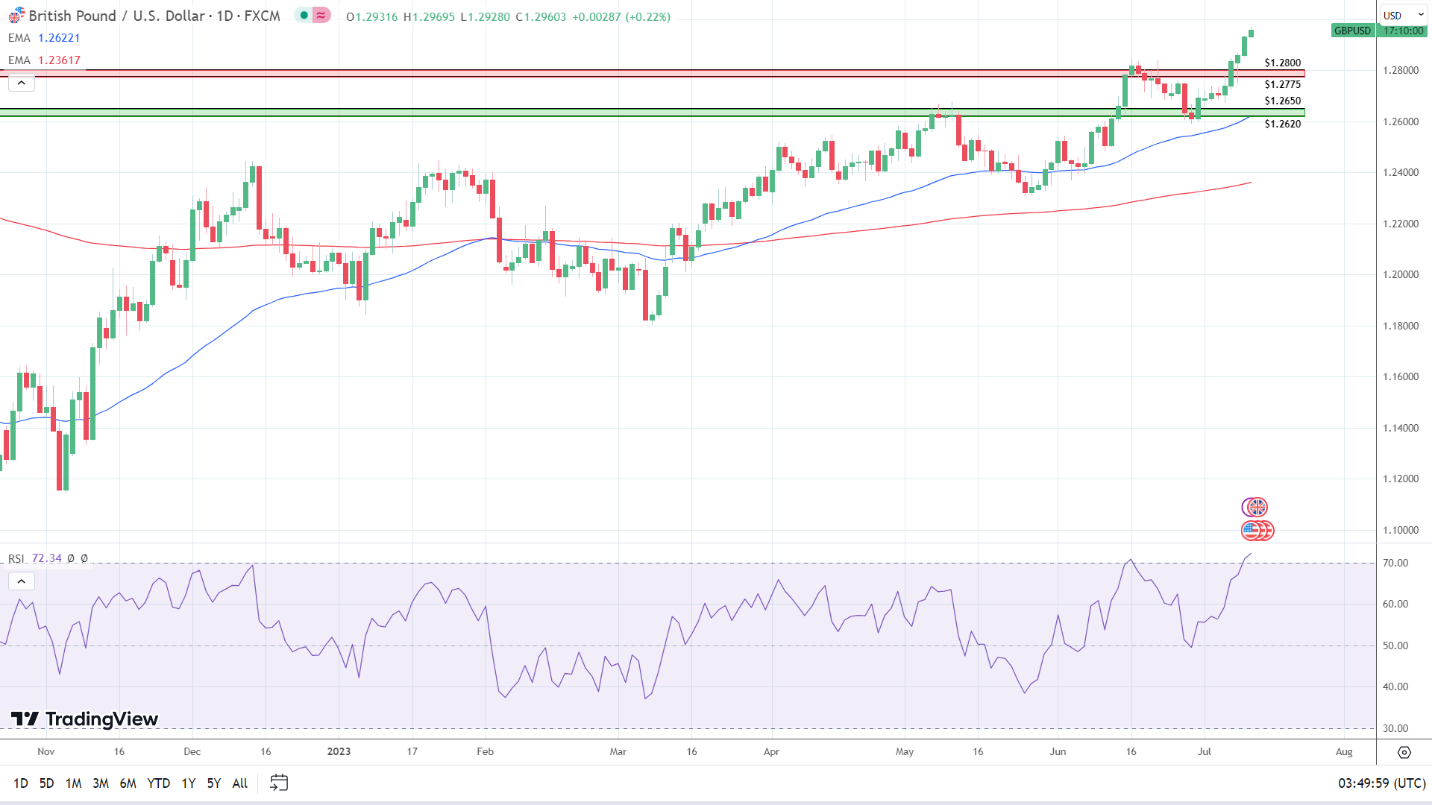Image resolution: width=1432 pixels, height=805 pixels.
Task: Select the 1Y time range
Action: click(188, 783)
